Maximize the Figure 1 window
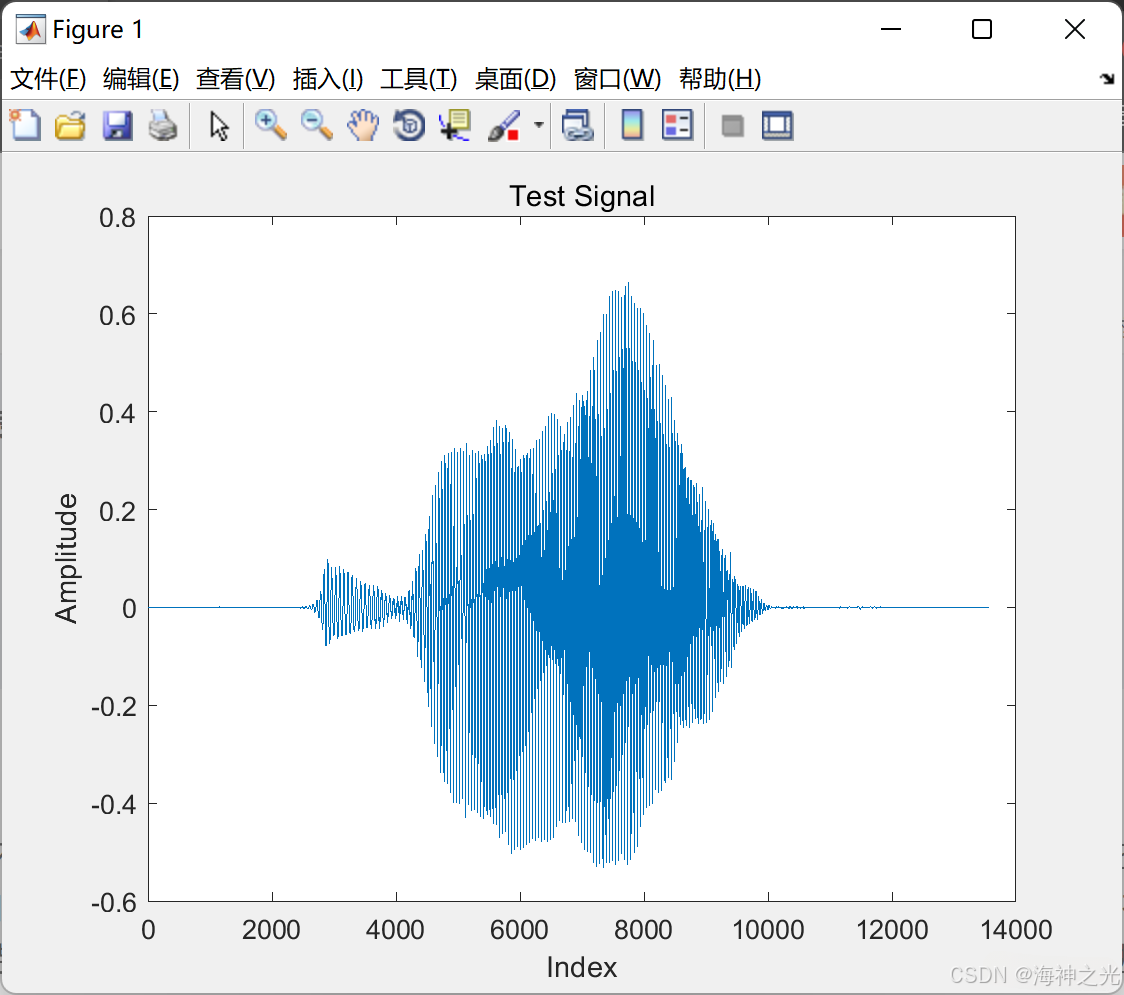The width and height of the screenshot is (1124, 995). coord(982,29)
